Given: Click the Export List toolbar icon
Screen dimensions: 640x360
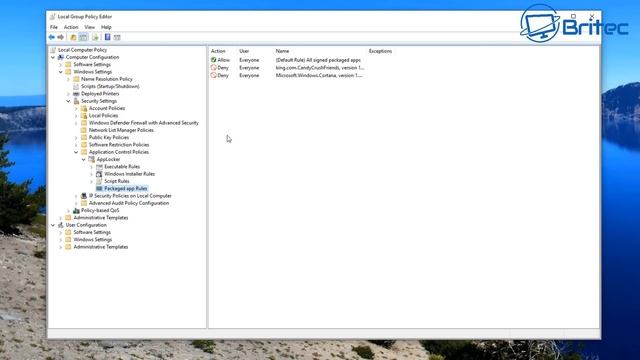Looking at the screenshot, I should pyautogui.click(x=96, y=37).
